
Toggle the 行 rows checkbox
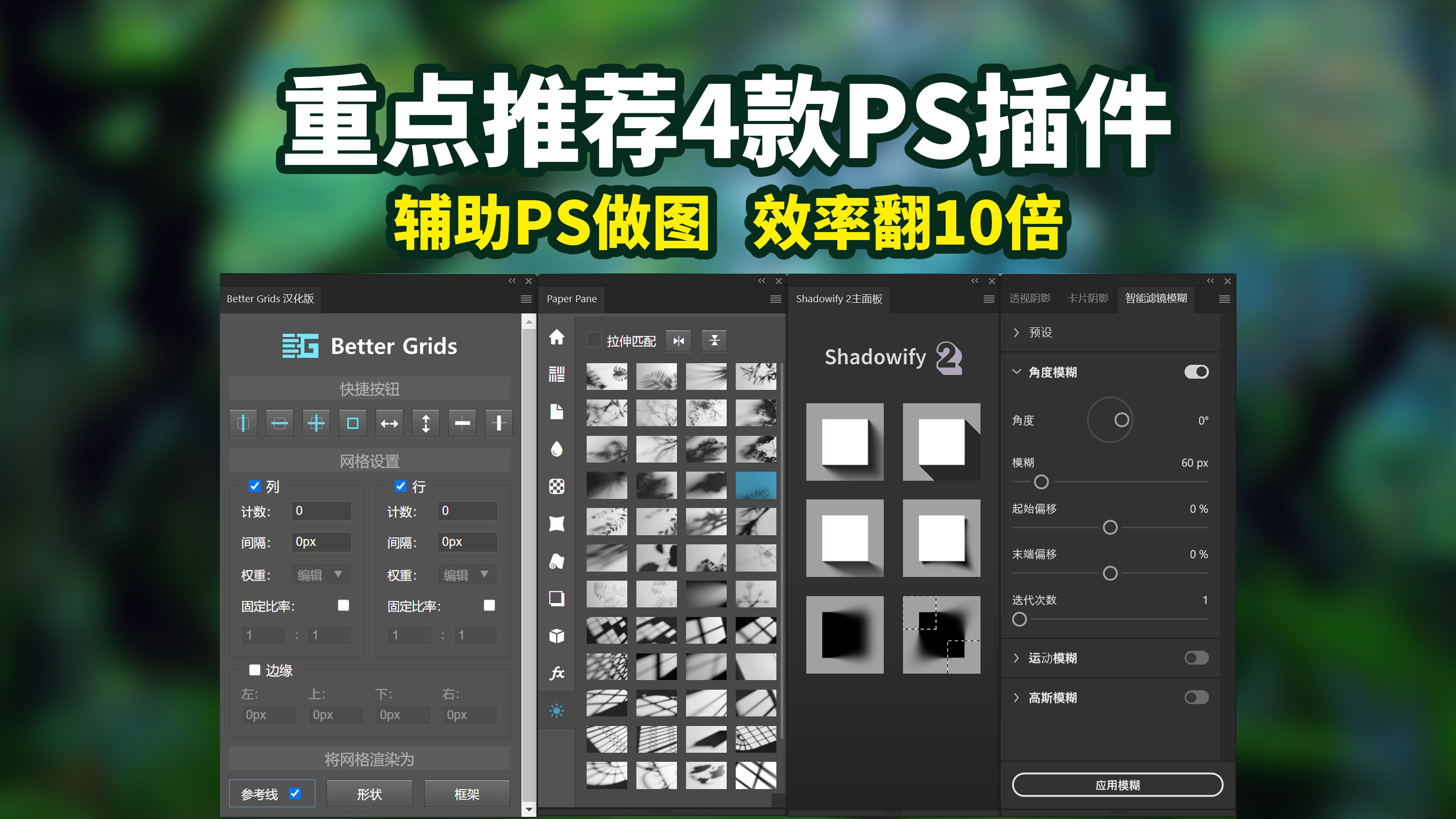(401, 486)
